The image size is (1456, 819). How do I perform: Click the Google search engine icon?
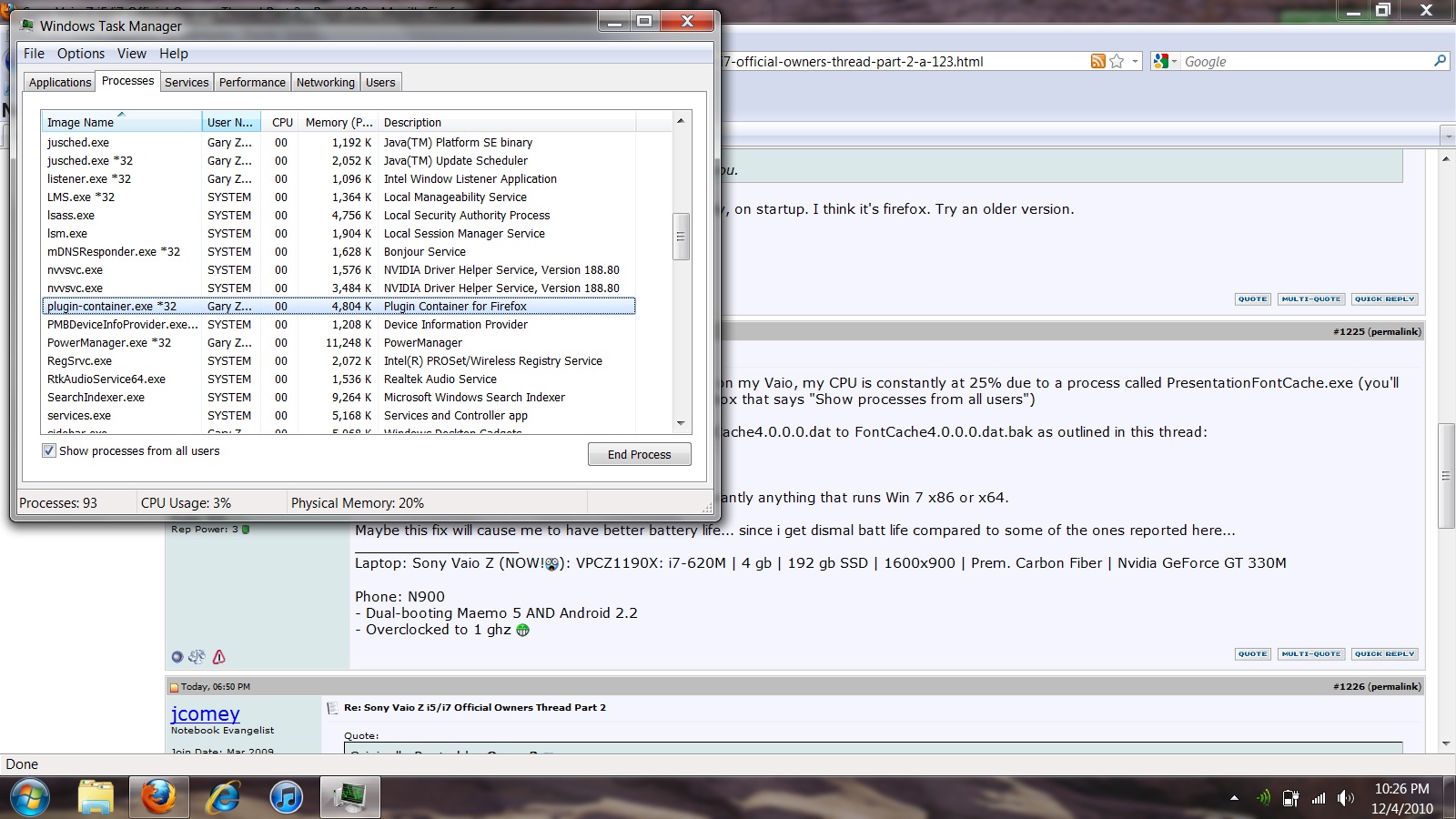1160,61
